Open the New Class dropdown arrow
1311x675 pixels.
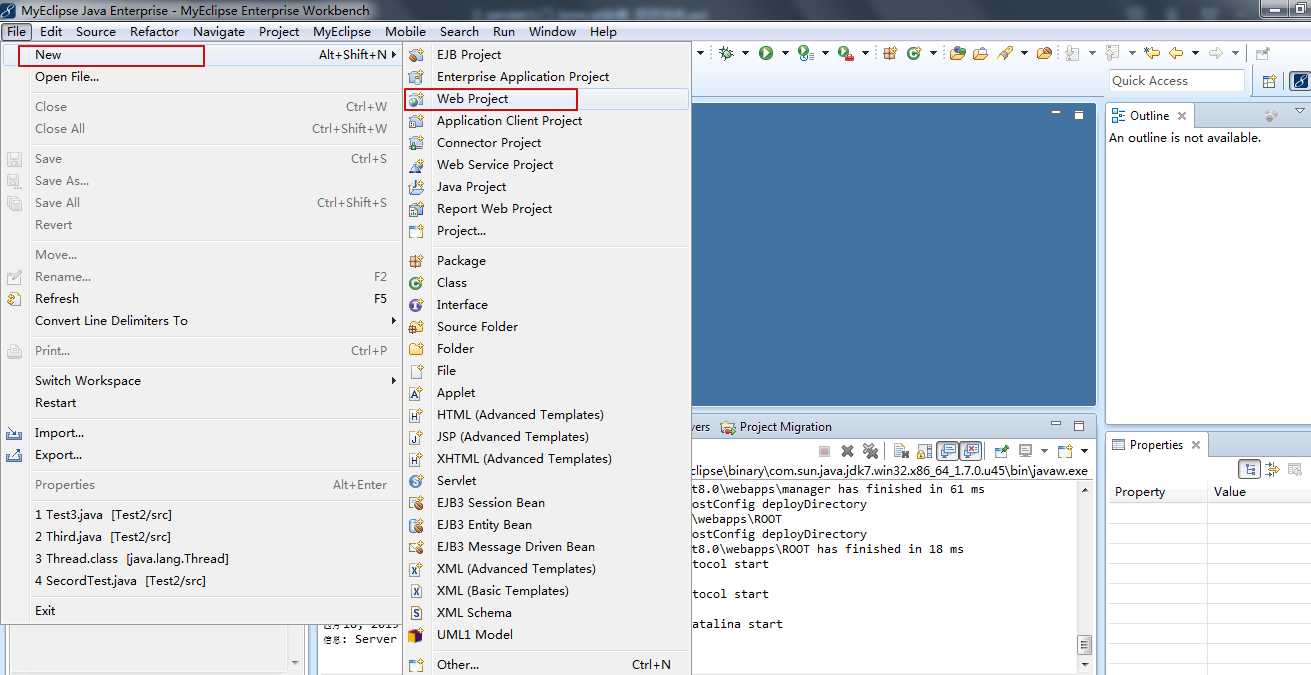coord(933,53)
